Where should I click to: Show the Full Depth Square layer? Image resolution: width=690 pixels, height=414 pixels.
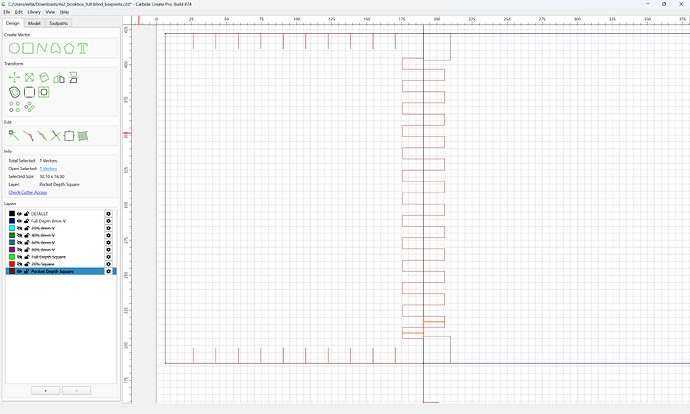19,257
